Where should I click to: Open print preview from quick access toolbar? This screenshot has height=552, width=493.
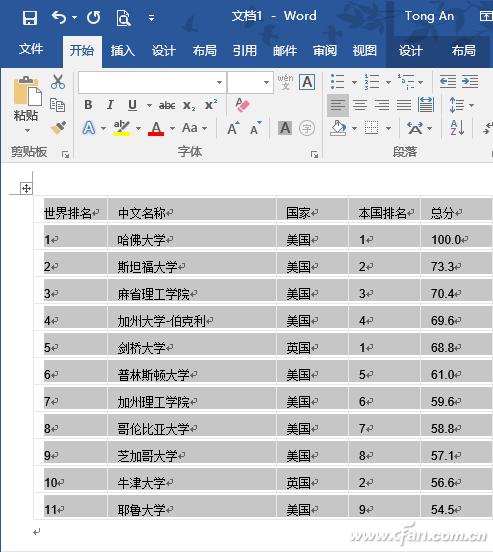click(x=123, y=18)
